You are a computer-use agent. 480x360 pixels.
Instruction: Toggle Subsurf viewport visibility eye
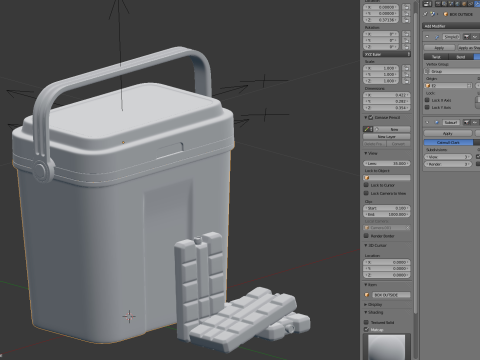pos(474,123)
